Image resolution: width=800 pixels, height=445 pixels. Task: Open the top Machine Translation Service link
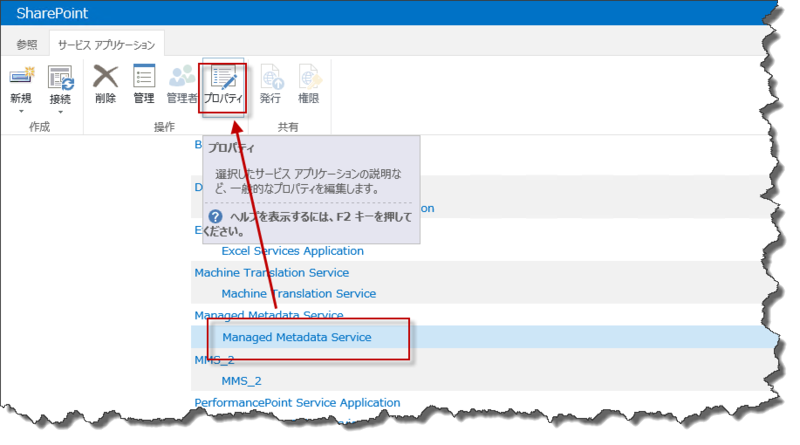tap(271, 273)
